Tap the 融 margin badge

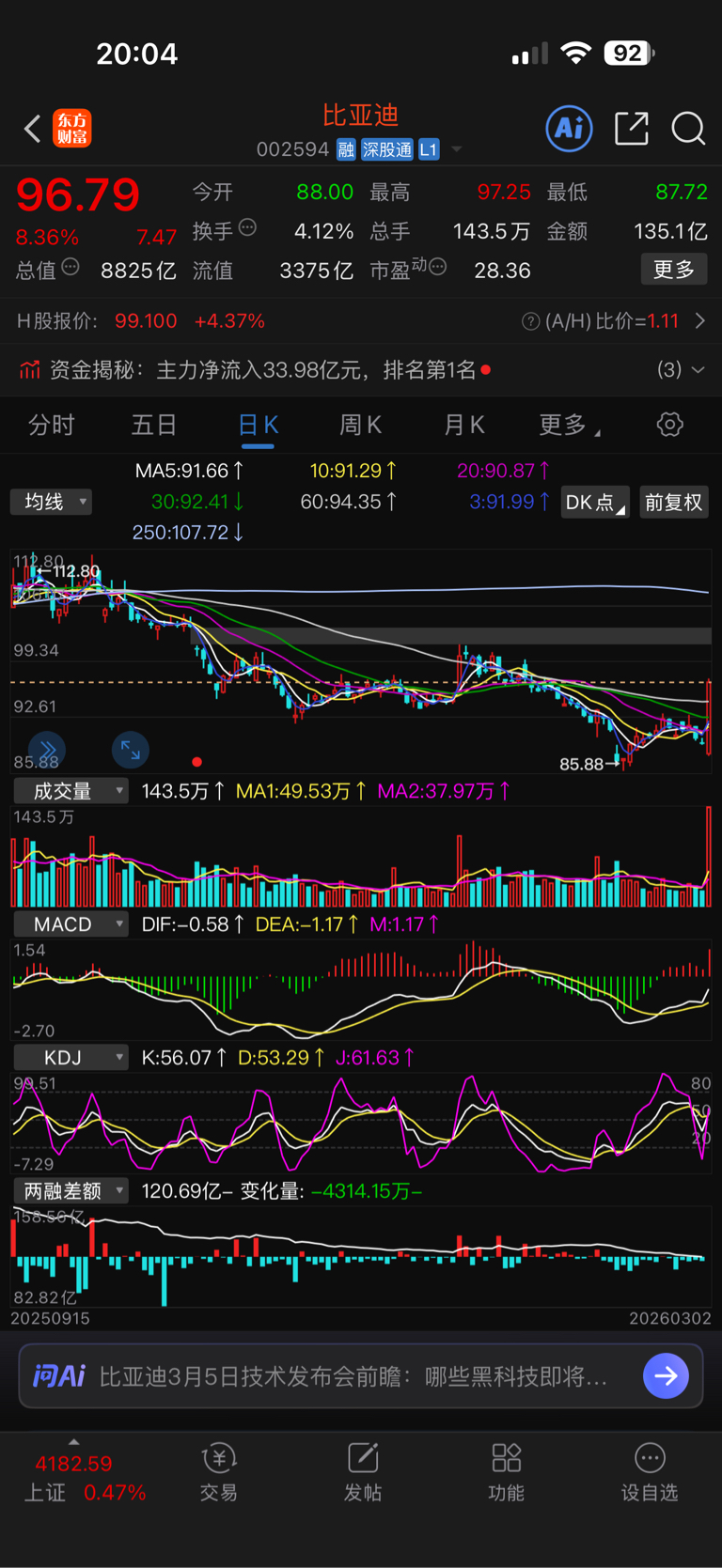pos(346,149)
